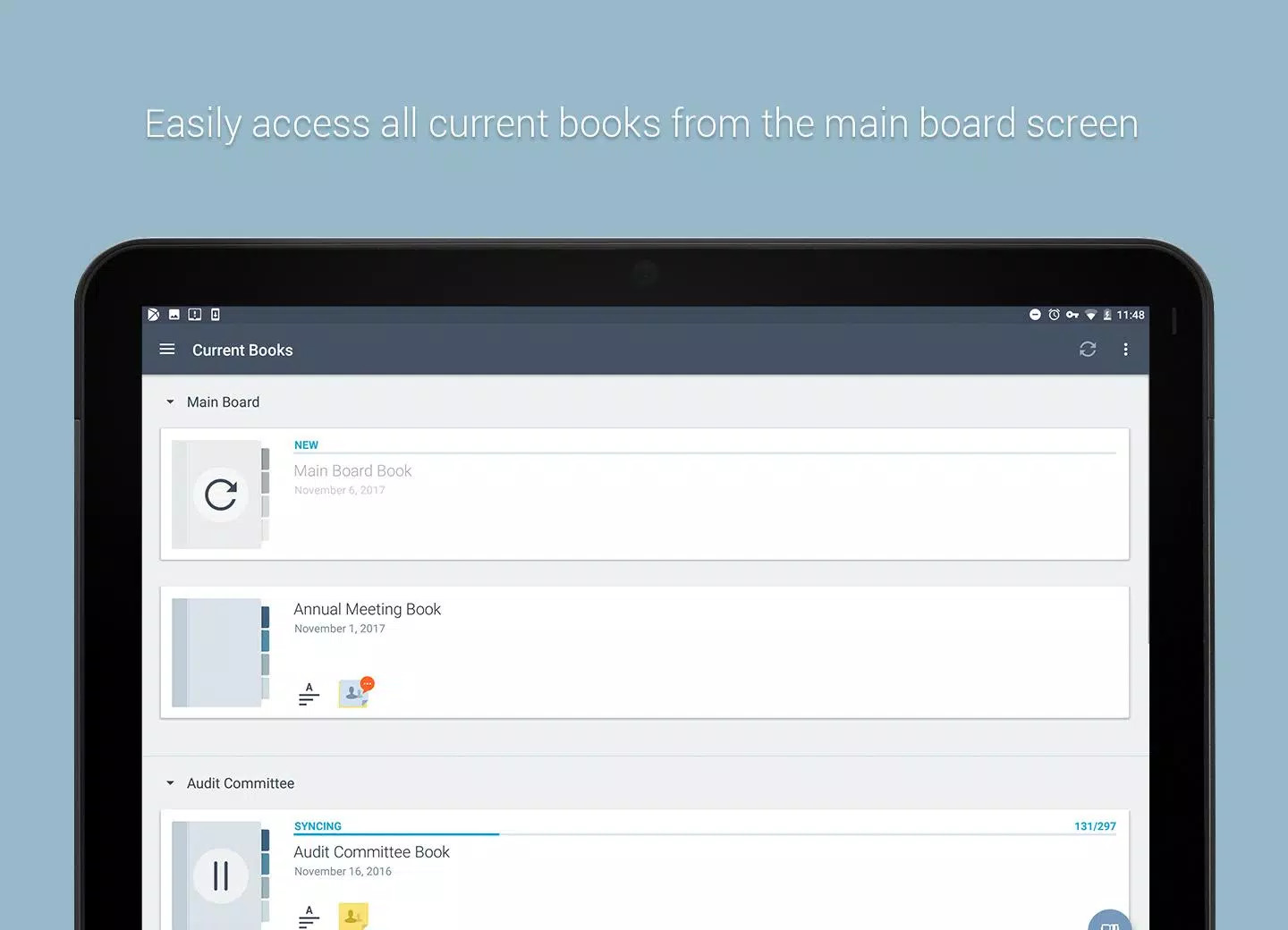This screenshot has width=1288, height=930.
Task: Open the hamburger navigation menu
Action: pos(167,350)
